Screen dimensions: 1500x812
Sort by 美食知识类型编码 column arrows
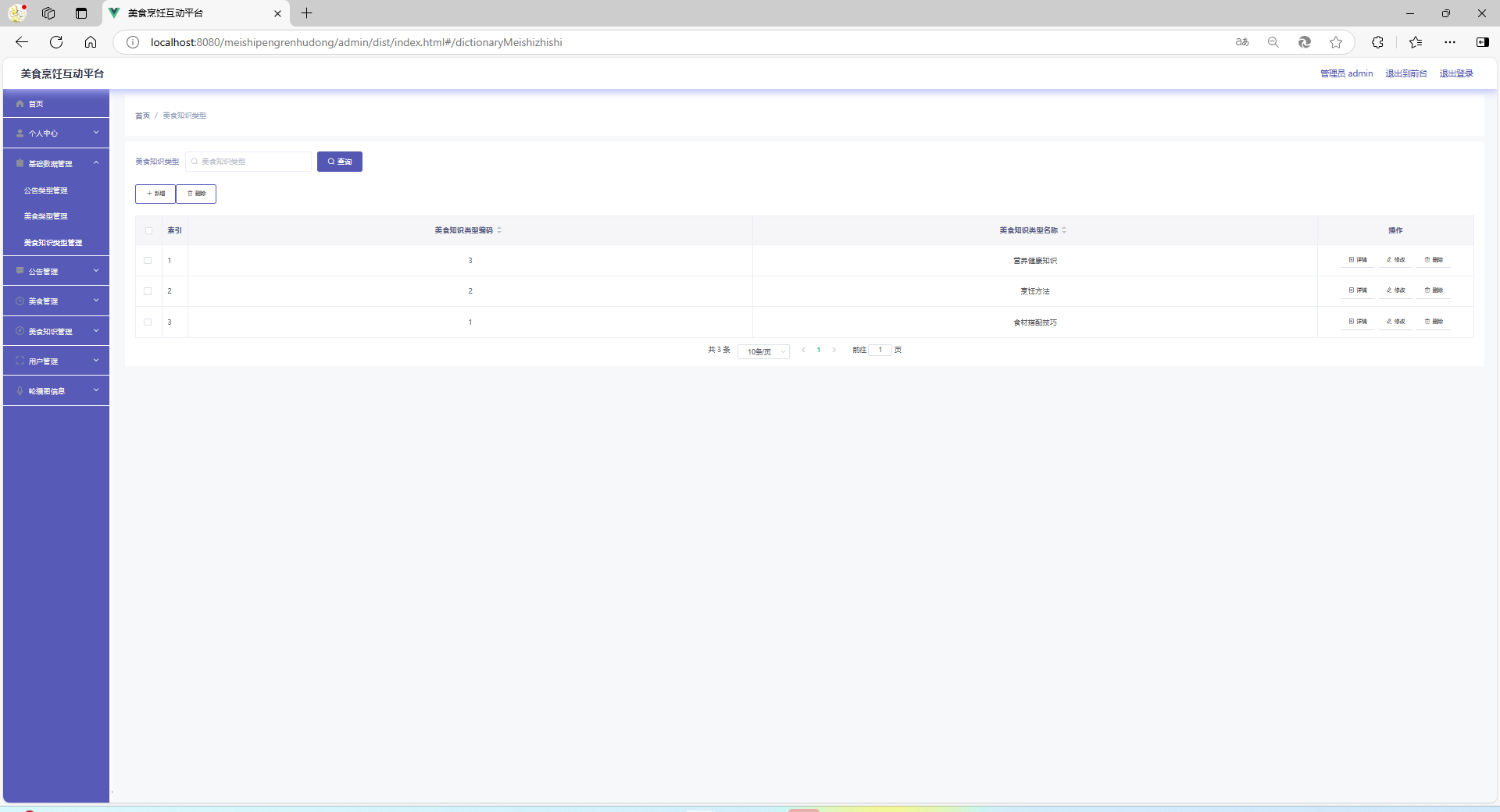click(x=499, y=230)
